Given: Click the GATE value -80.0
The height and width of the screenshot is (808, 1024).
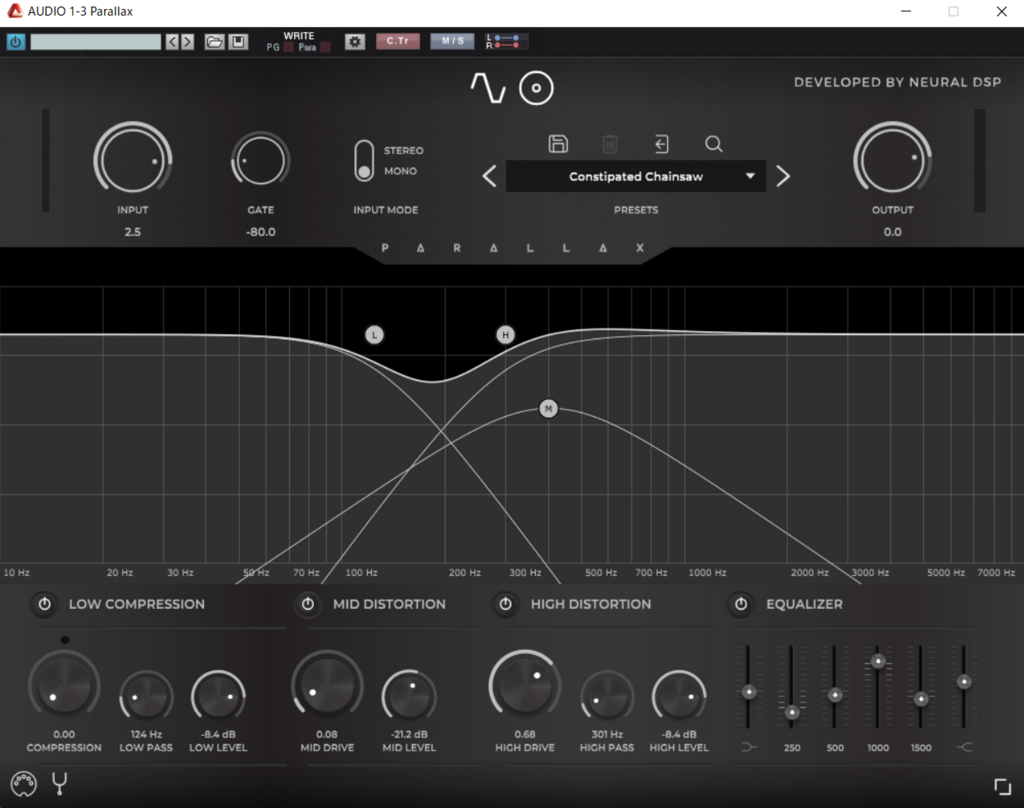Looking at the screenshot, I should click(x=261, y=232).
